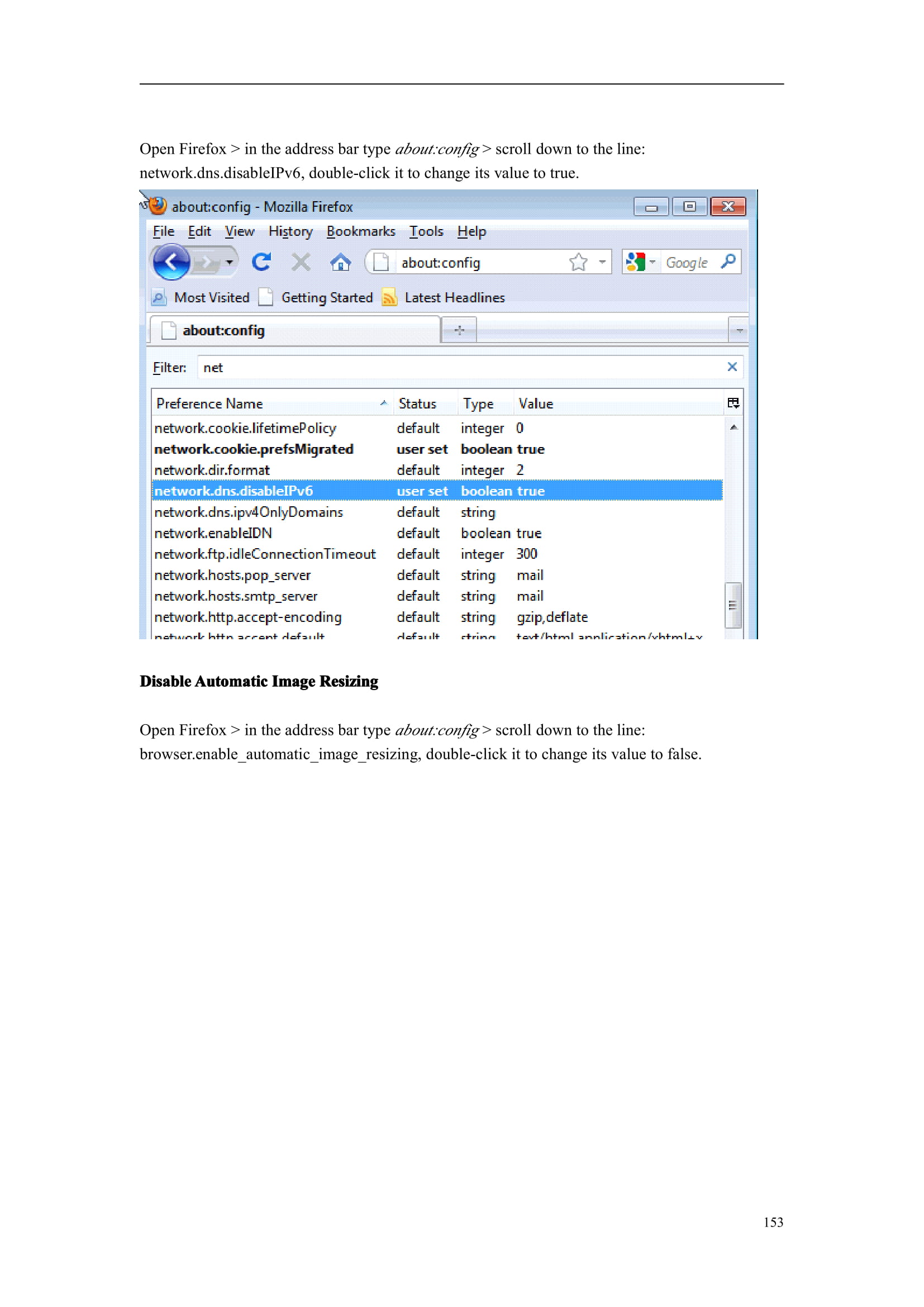Select network.http.accept-encoding preference
The width and height of the screenshot is (924, 1307).
437,617
